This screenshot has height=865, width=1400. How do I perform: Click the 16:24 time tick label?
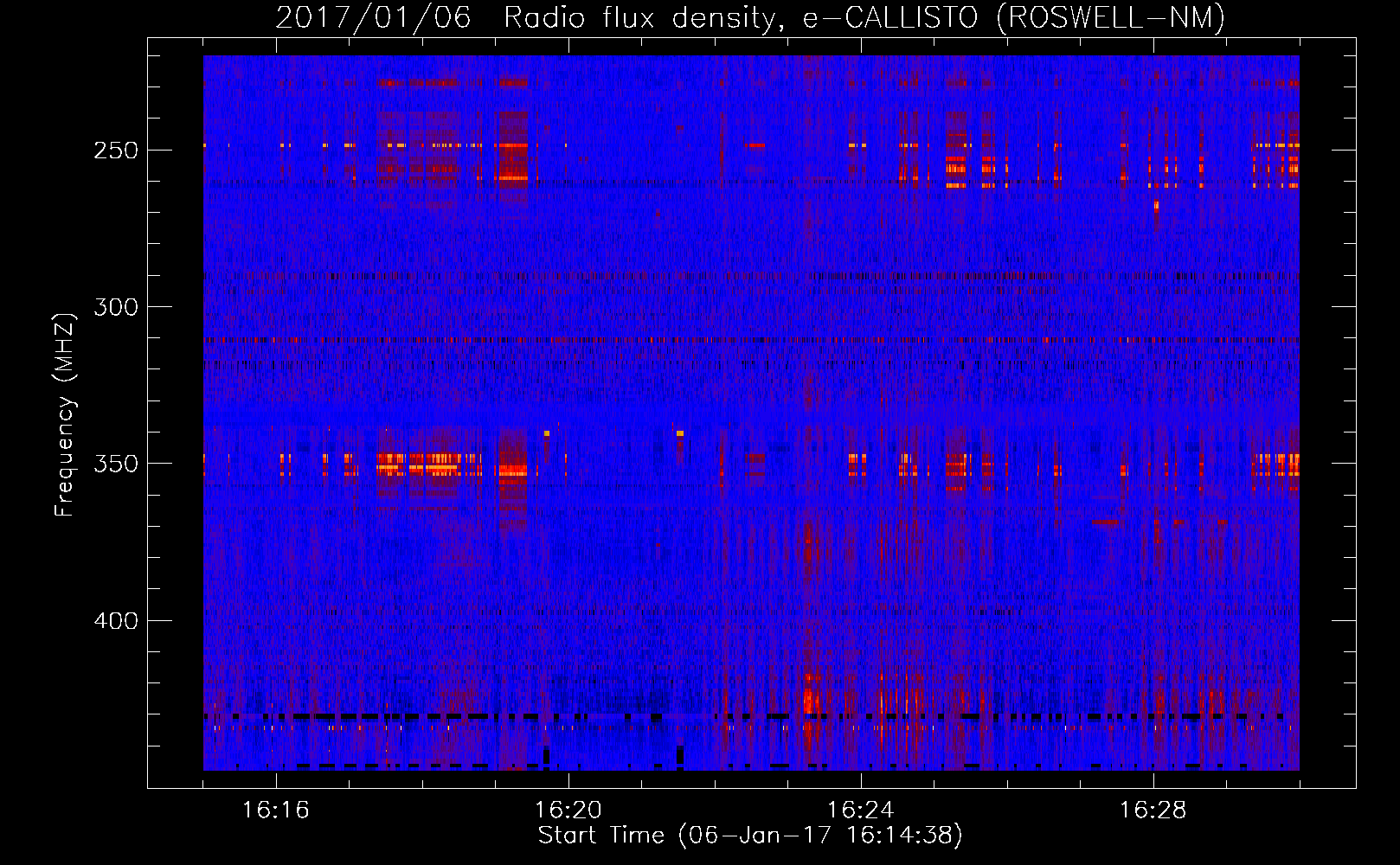(861, 811)
